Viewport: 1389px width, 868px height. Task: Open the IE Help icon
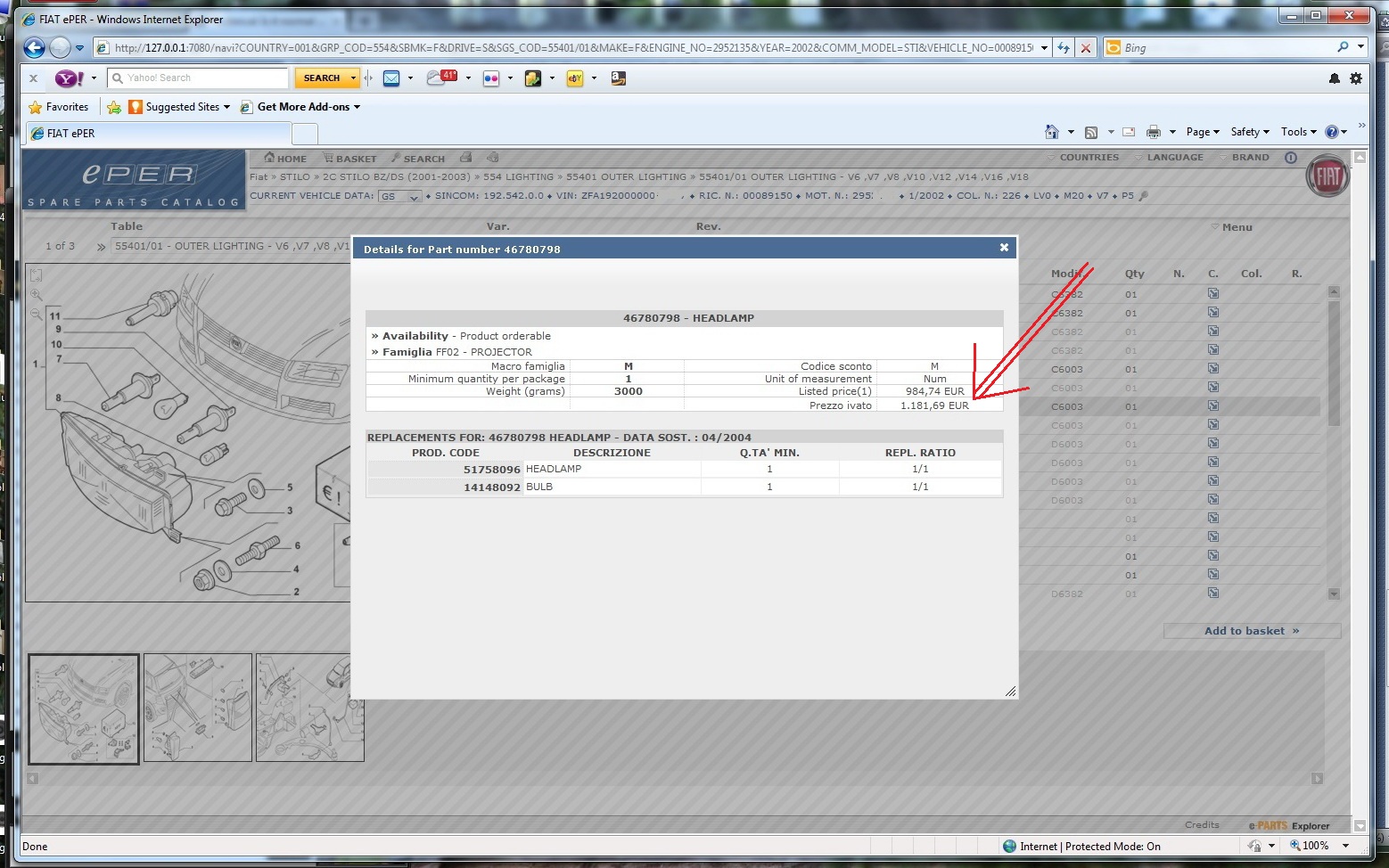pos(1331,132)
